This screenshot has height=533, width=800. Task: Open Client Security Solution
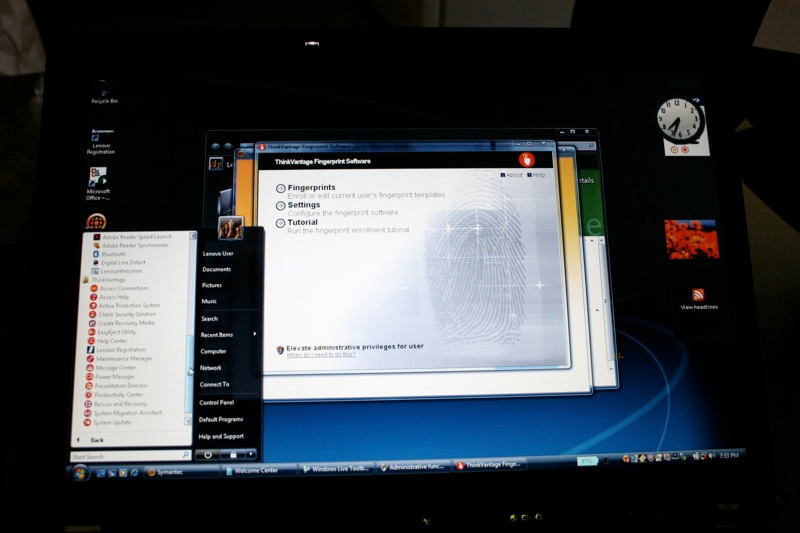click(x=122, y=314)
